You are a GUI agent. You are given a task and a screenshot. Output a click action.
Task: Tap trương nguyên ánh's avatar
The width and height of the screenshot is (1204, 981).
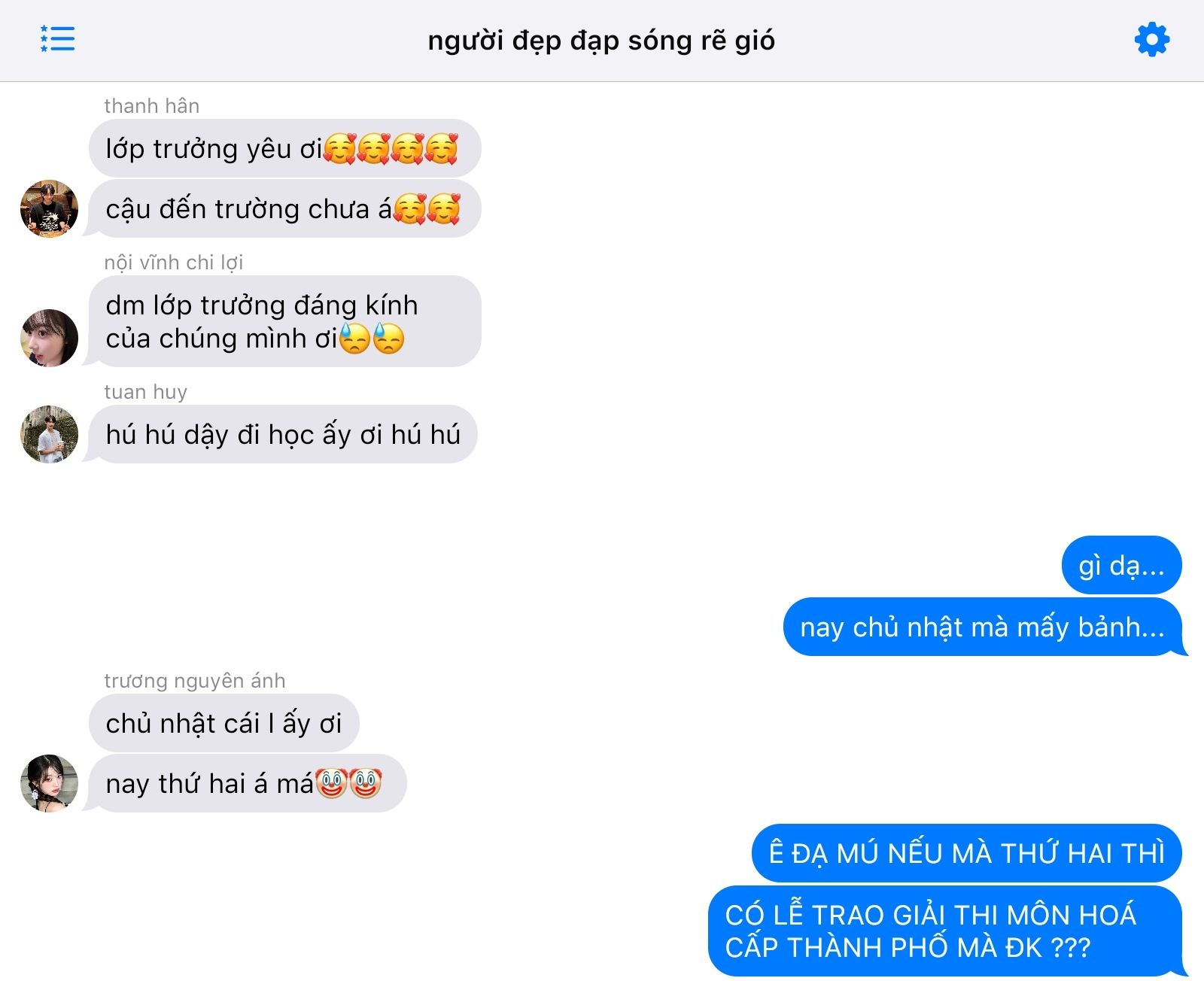tap(49, 783)
